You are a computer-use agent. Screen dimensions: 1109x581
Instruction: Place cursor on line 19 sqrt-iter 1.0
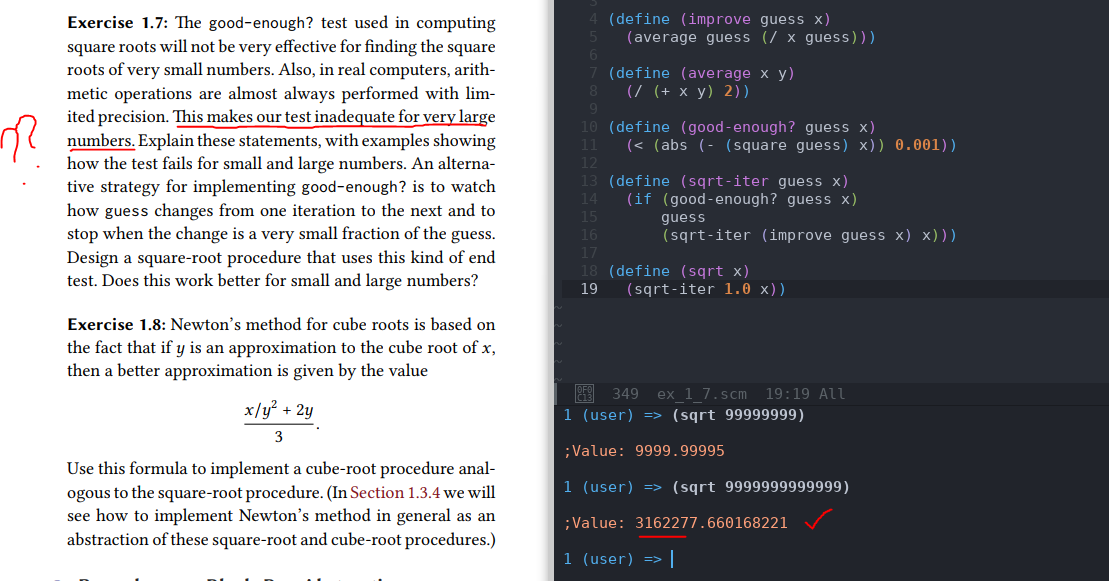tap(705, 289)
